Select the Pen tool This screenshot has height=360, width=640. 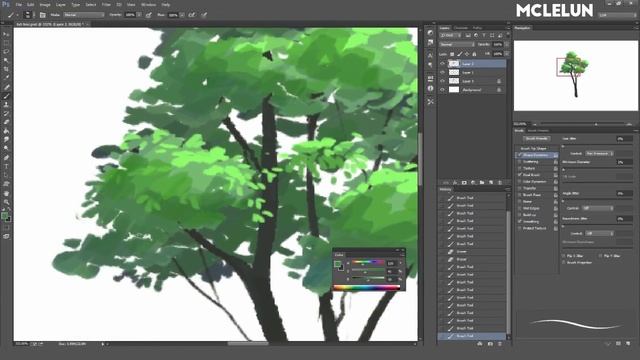tap(6, 158)
